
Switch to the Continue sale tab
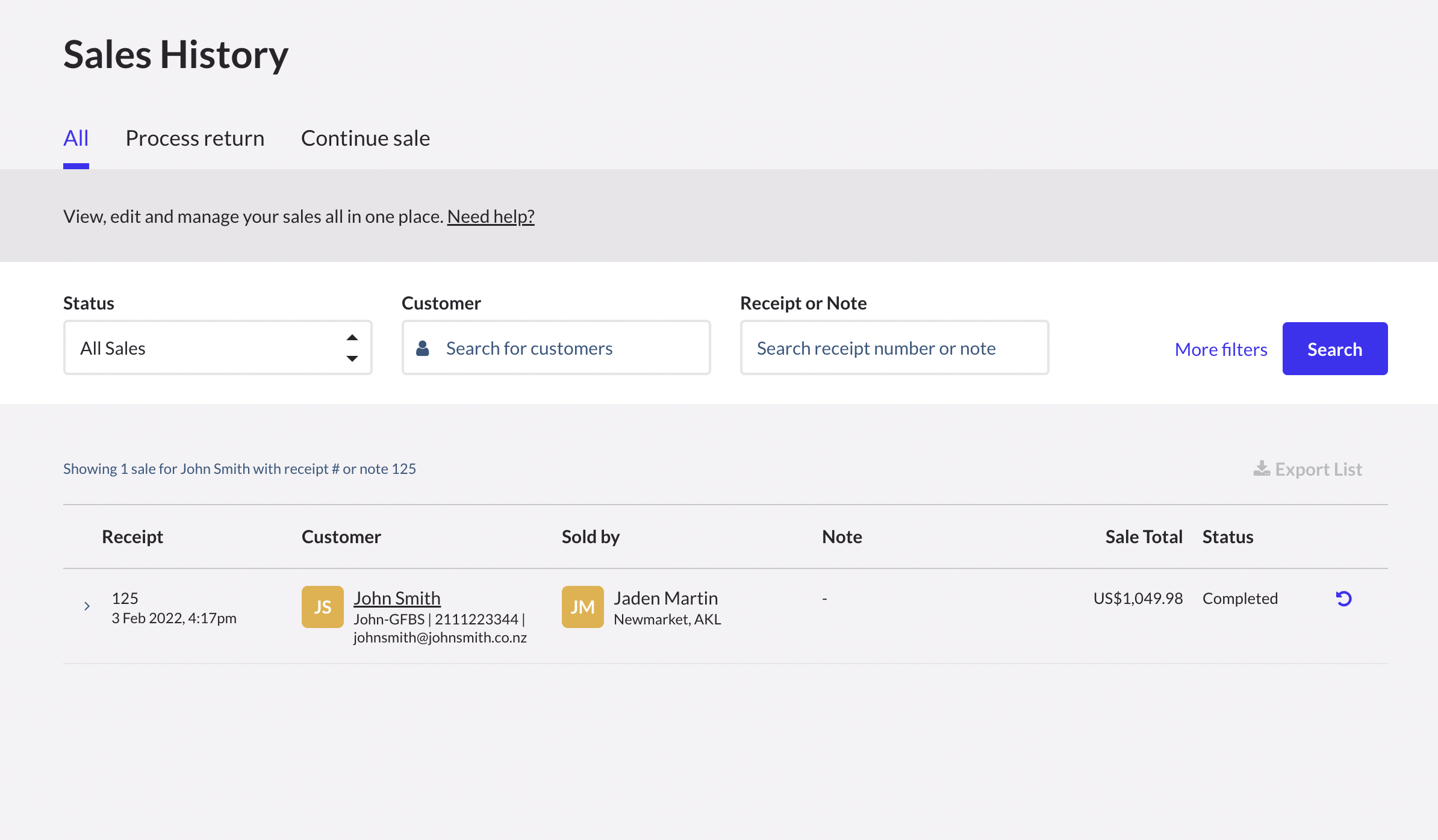pos(365,138)
